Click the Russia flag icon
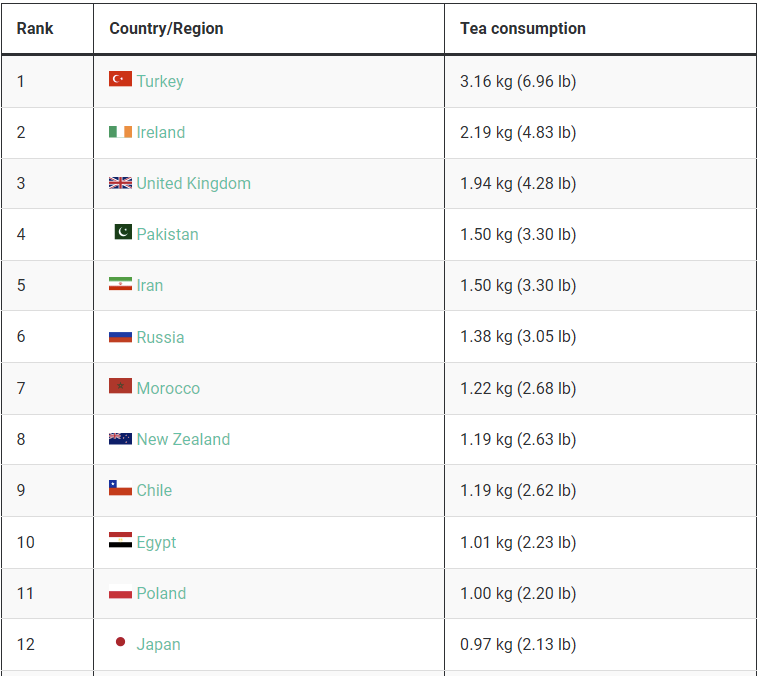Screen dimensions: 758x676 [x=120, y=336]
